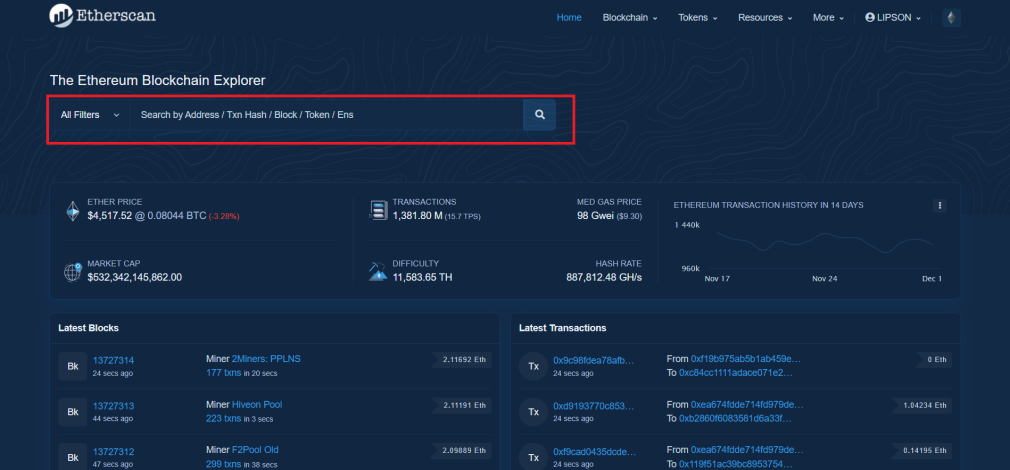Click the Market Cap globe icon

click(73, 272)
